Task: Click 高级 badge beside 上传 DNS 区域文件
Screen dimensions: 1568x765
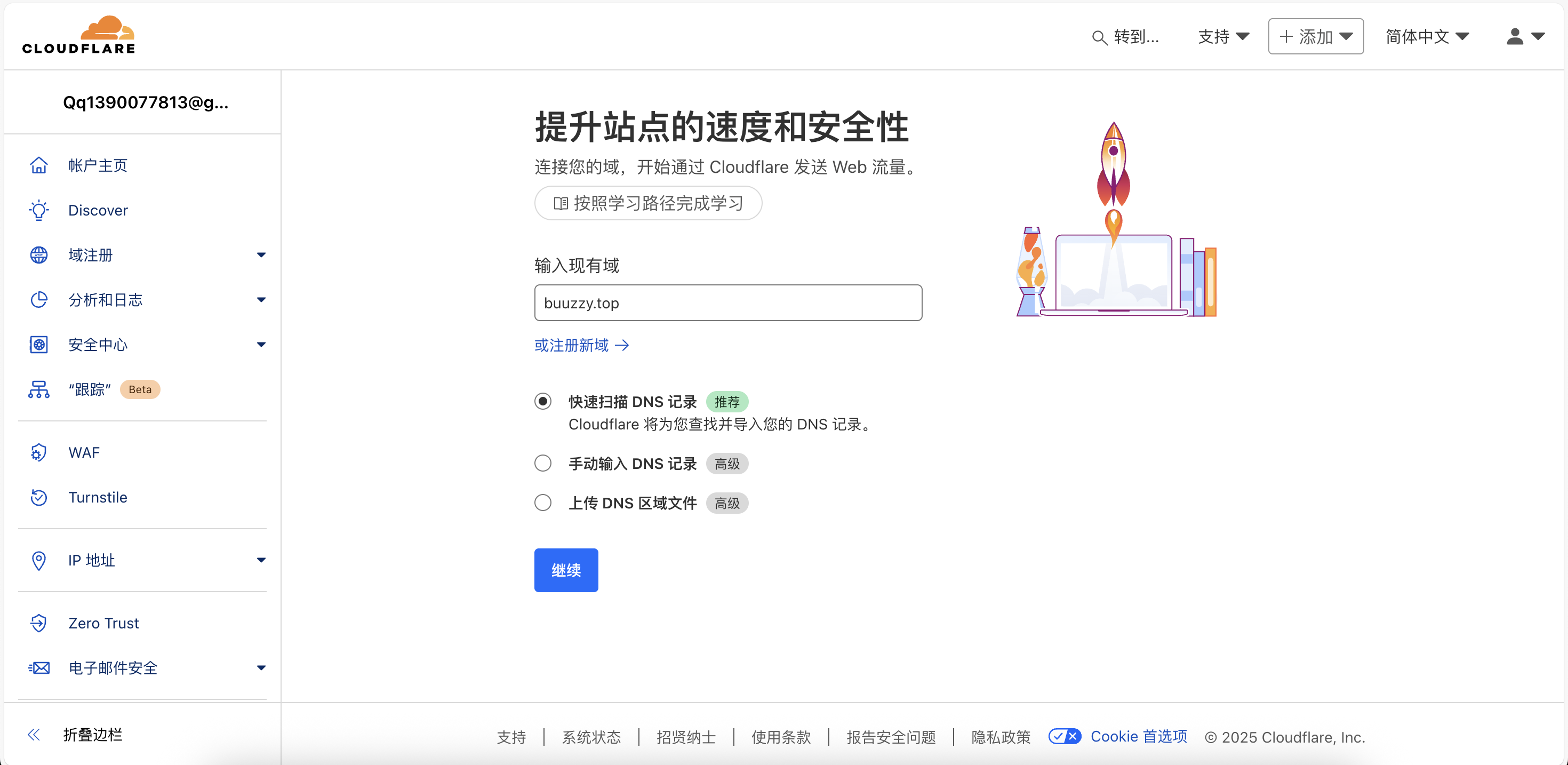Action: coord(727,504)
